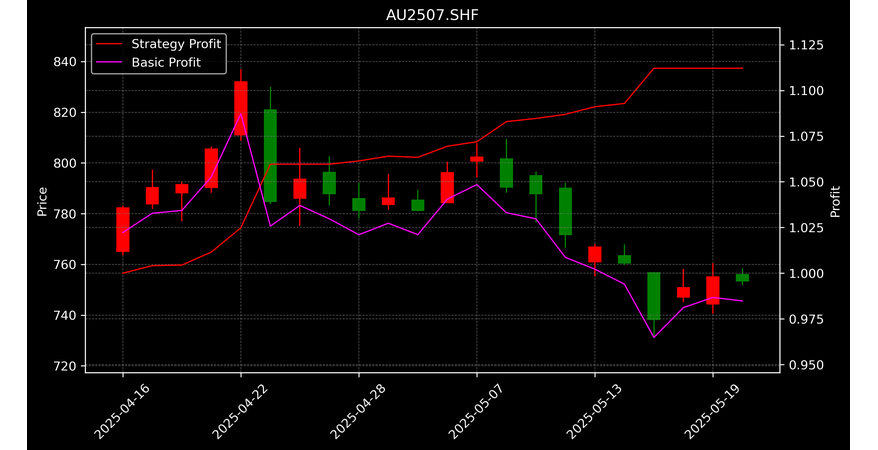Click the 740 price tick label
Screen dimensions: 878x450
pos(65,316)
